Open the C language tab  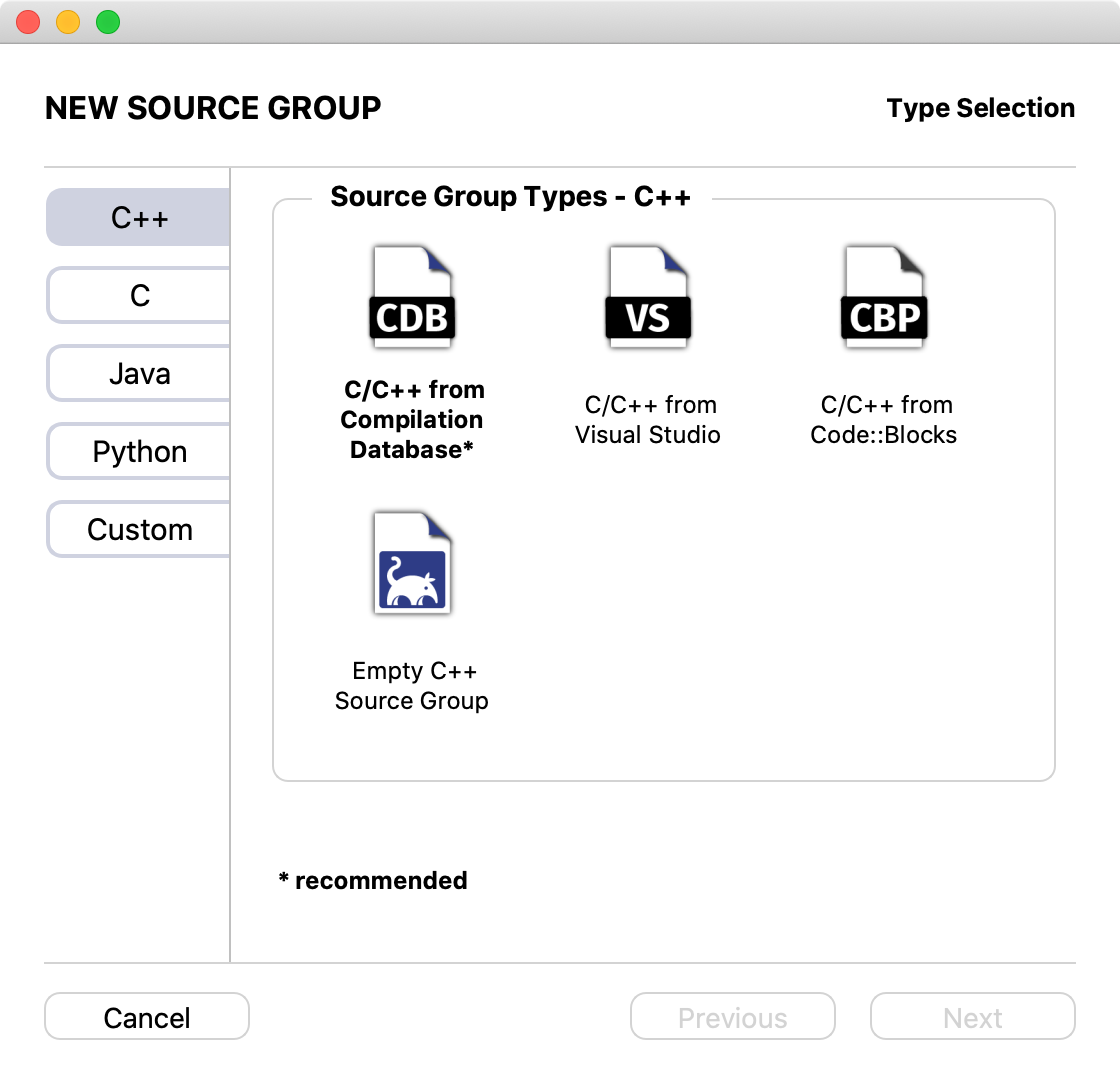139,296
